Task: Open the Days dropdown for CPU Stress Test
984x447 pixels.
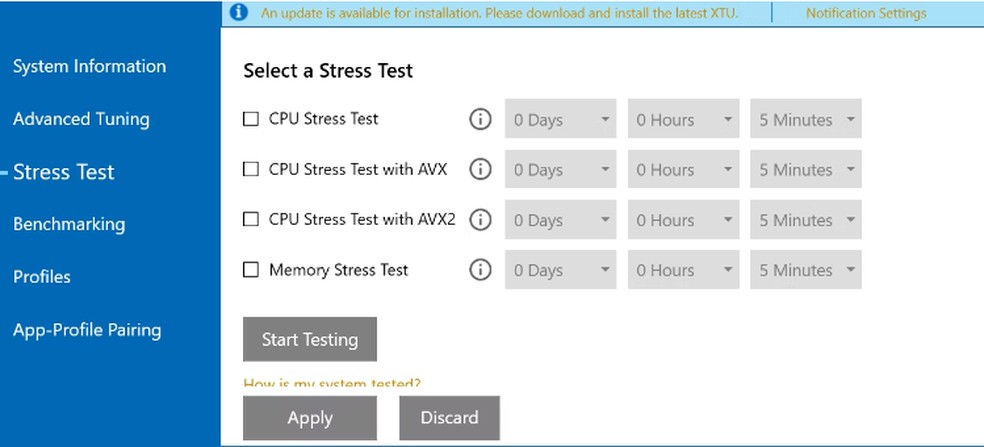Action: tap(560, 120)
